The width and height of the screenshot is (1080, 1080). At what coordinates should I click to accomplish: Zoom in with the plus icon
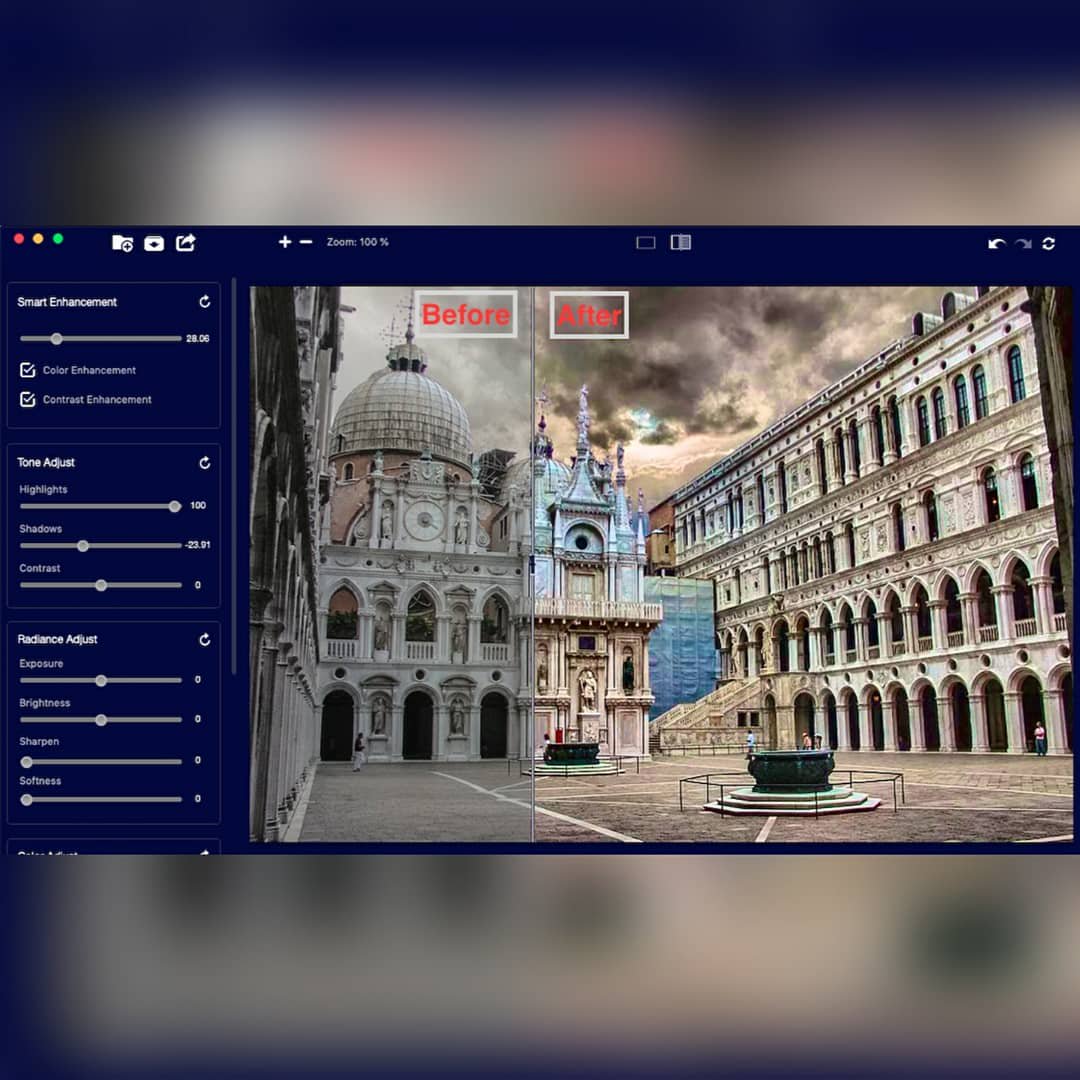coord(284,242)
